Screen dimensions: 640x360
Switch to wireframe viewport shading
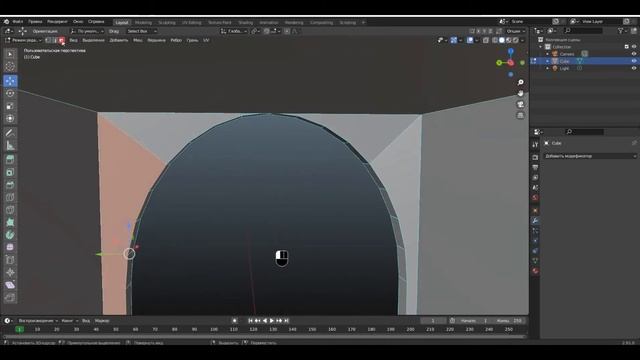click(x=495, y=40)
